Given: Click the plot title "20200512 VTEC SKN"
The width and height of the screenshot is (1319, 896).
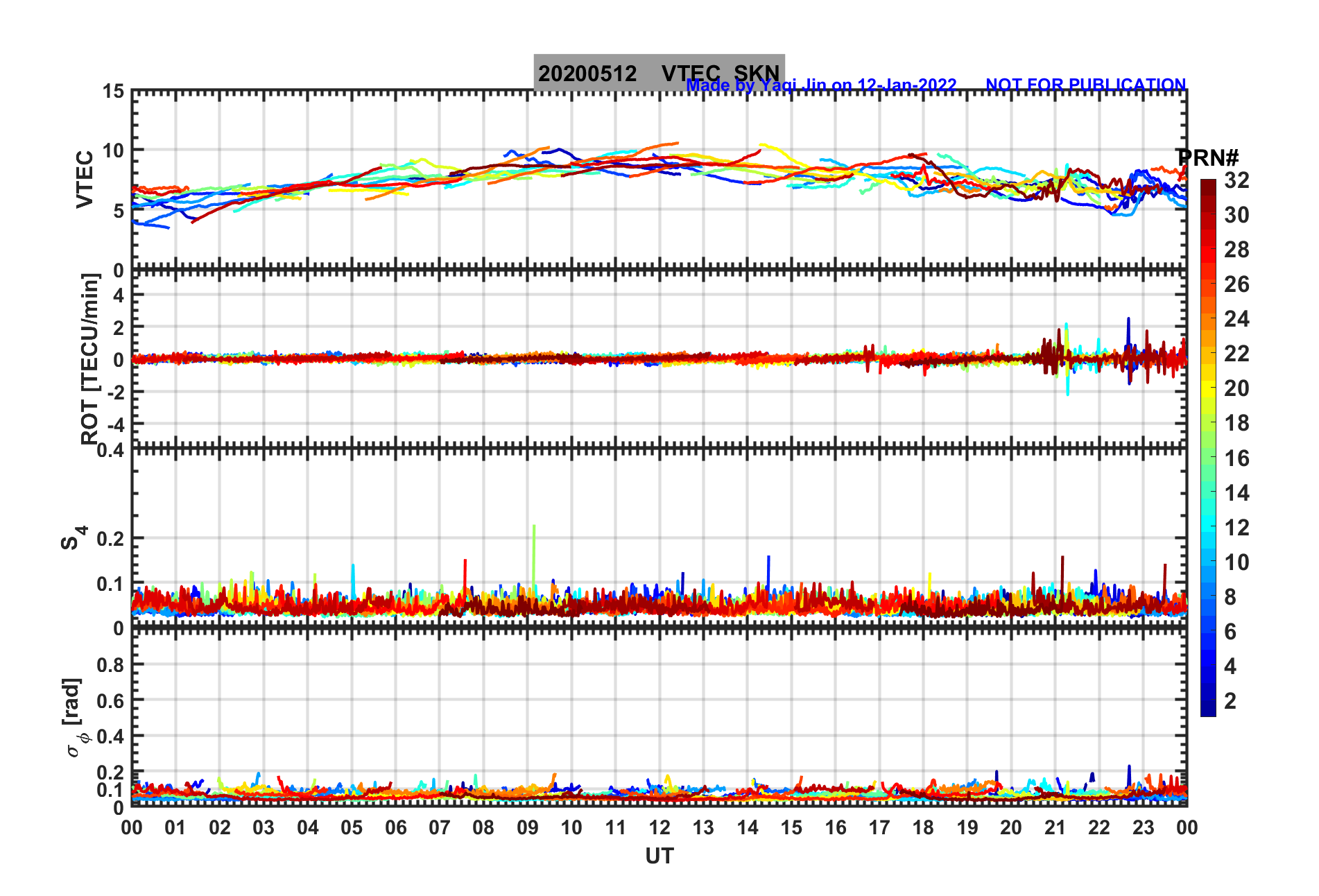Looking at the screenshot, I should [x=659, y=73].
